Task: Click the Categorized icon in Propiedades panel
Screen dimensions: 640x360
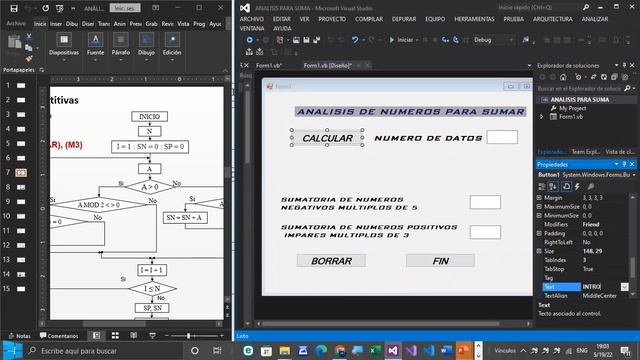Action: tap(542, 187)
